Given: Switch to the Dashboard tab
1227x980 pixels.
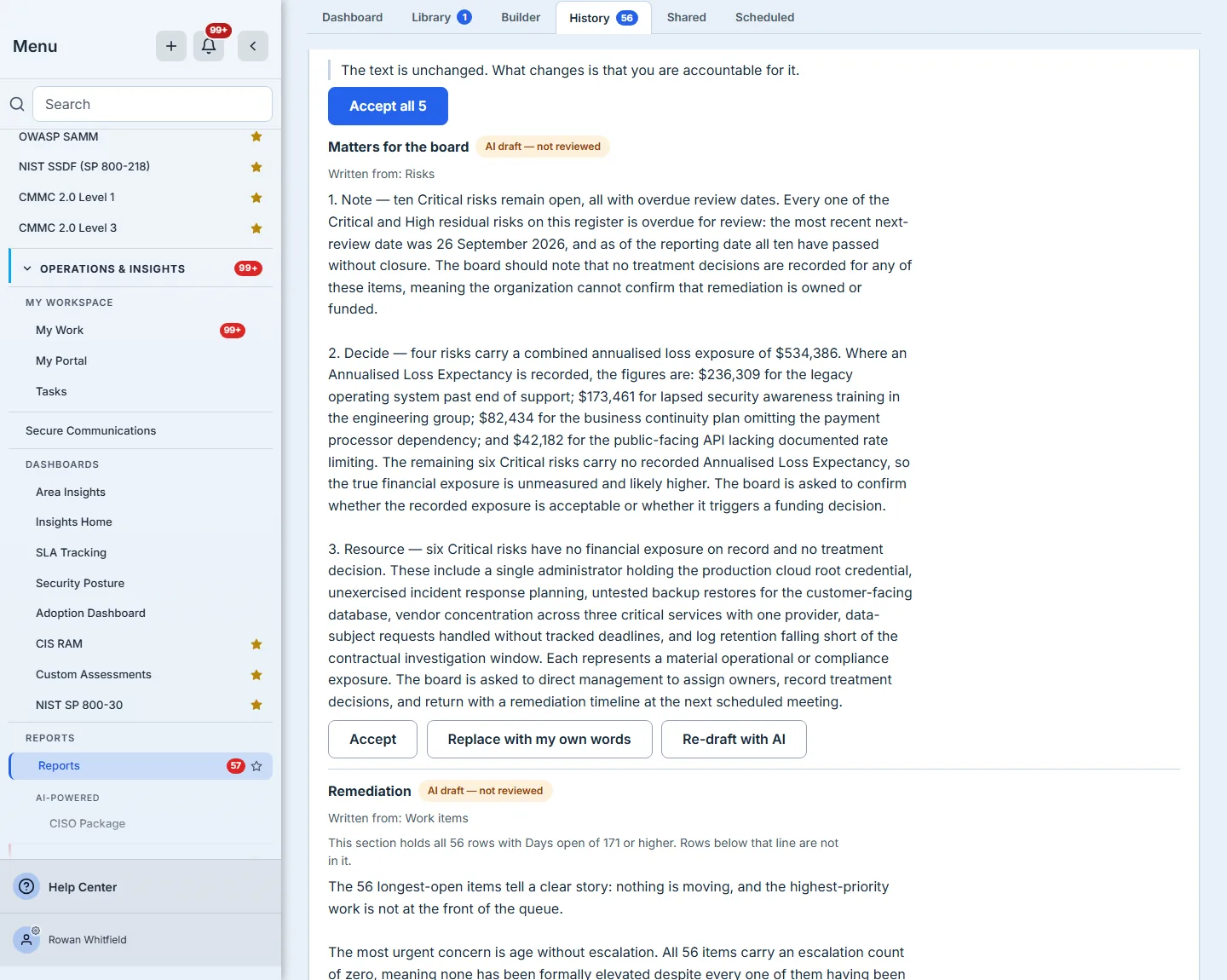Looking at the screenshot, I should 352,17.
